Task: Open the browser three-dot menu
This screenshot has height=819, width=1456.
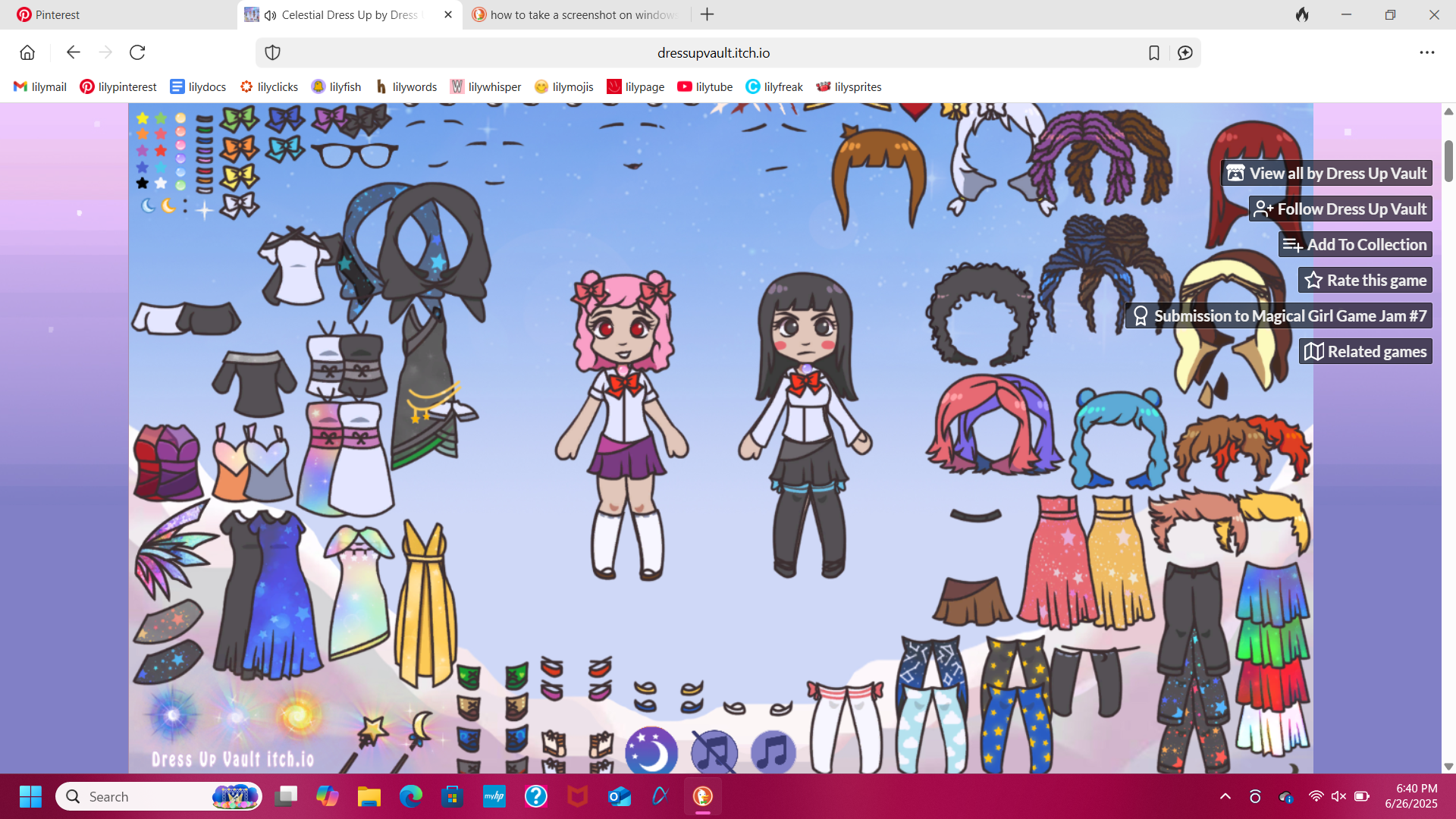Action: click(1427, 52)
